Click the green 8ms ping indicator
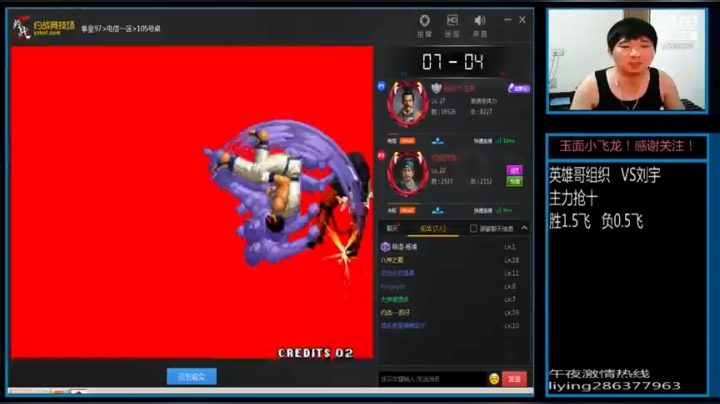Viewport: 720px width, 404px height. click(504, 211)
